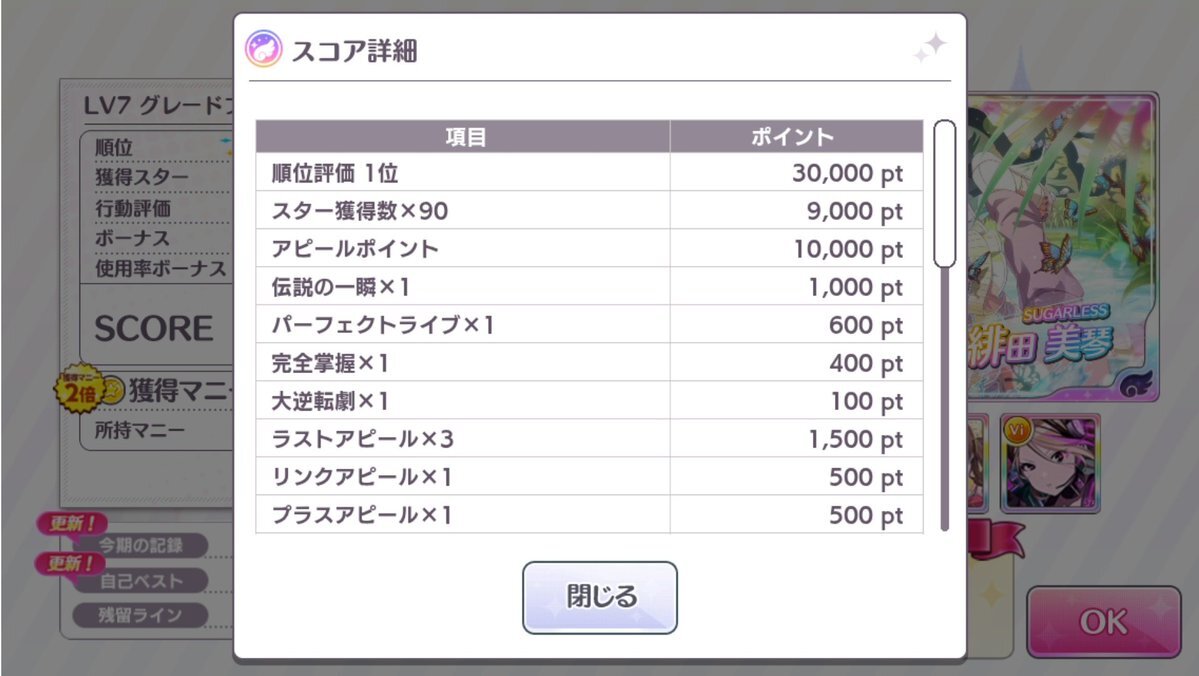This screenshot has height=676, width=1199.
Task: Select the アピールポイント row
Action: [x=588, y=249]
